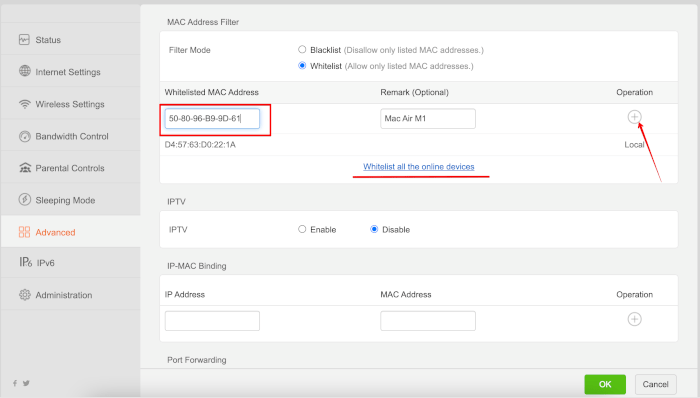Select the Whitelist filter mode

click(302, 66)
